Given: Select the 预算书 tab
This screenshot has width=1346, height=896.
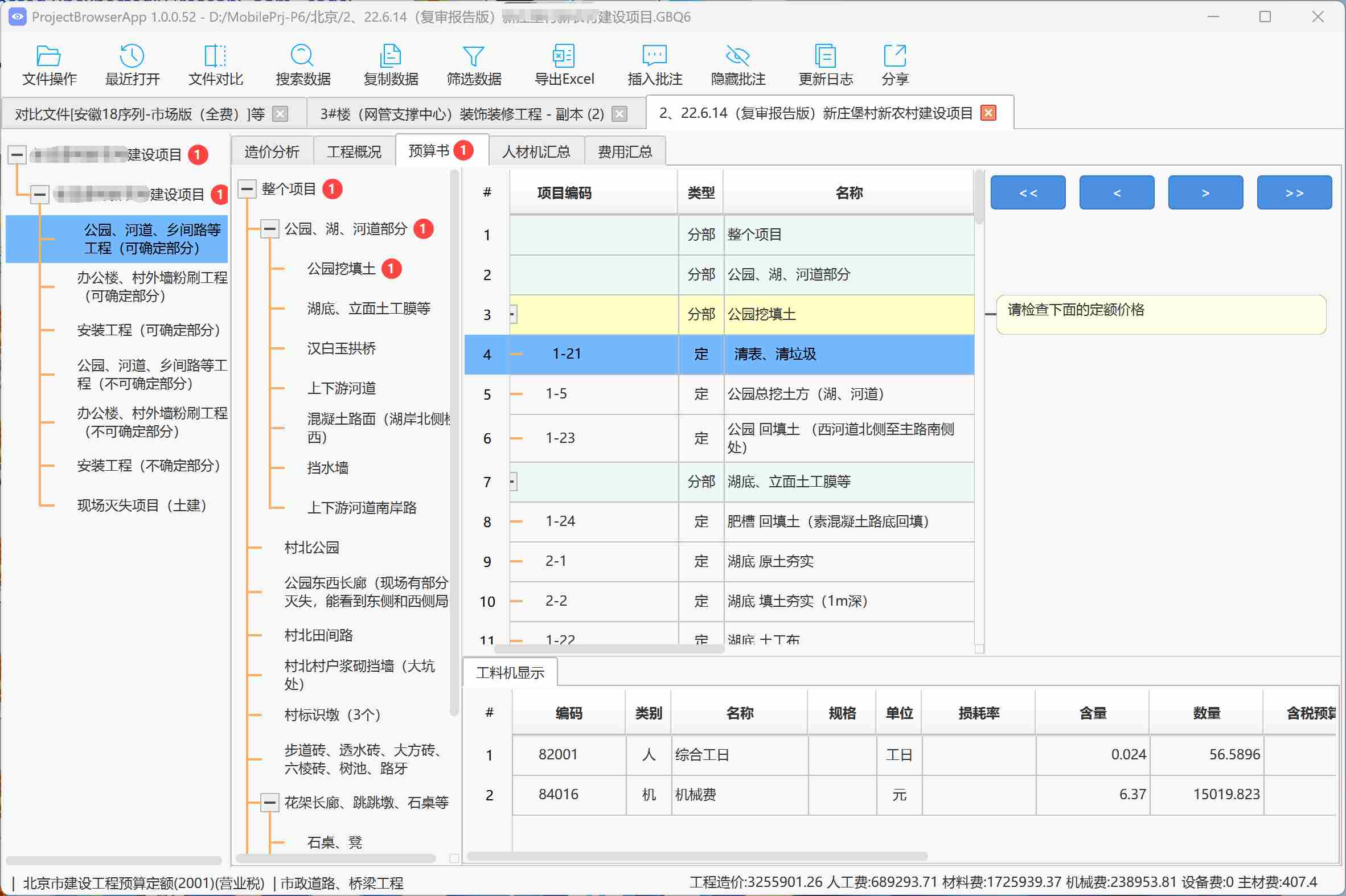Looking at the screenshot, I should 441,150.
